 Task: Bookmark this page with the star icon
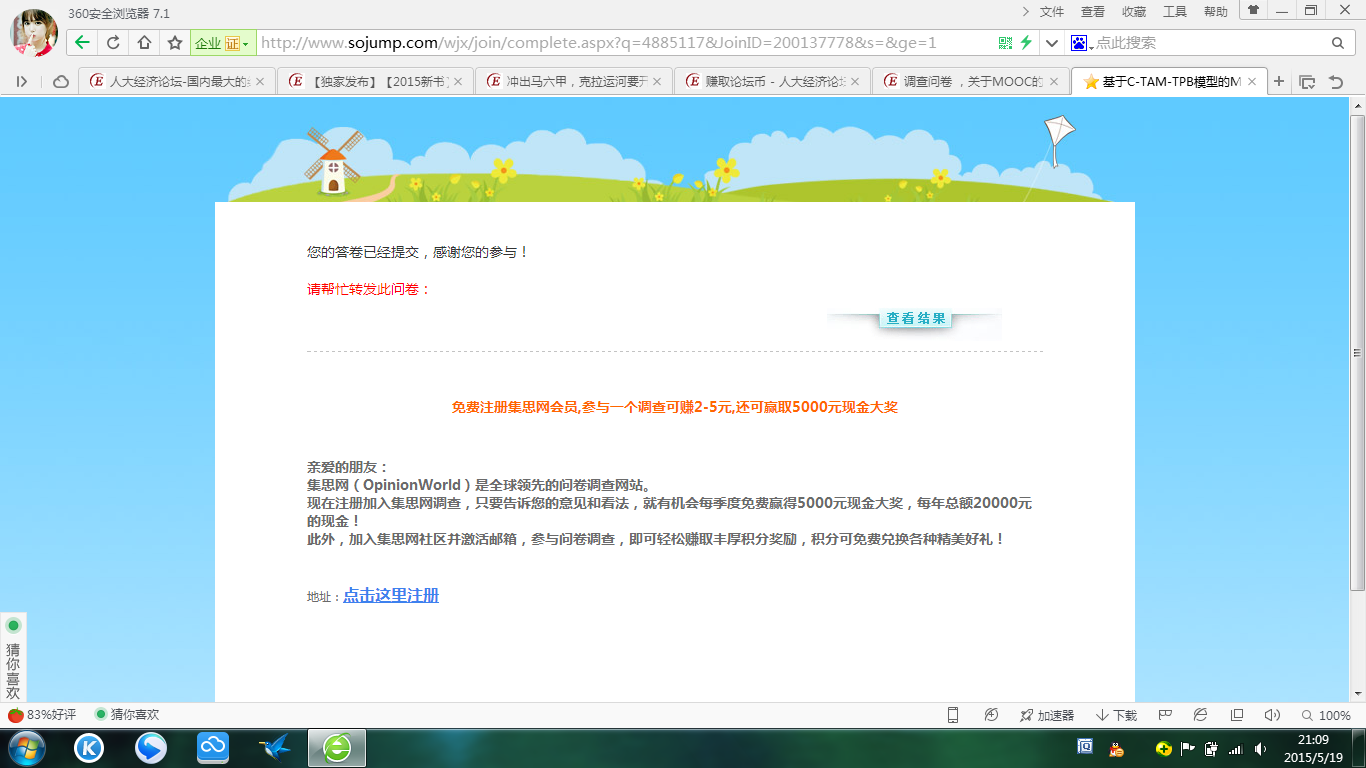pyautogui.click(x=175, y=43)
